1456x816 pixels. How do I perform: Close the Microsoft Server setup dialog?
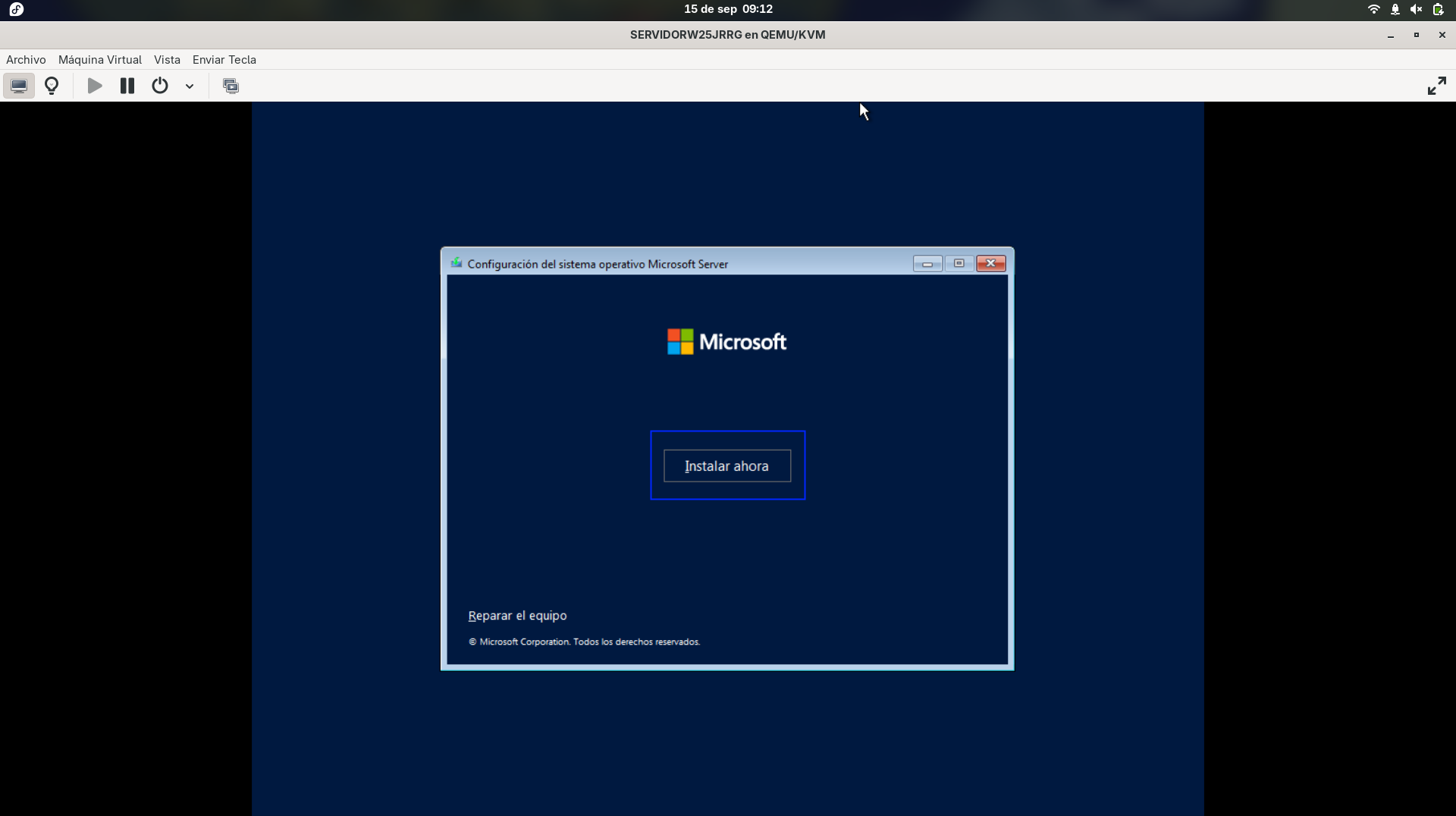[x=990, y=263]
